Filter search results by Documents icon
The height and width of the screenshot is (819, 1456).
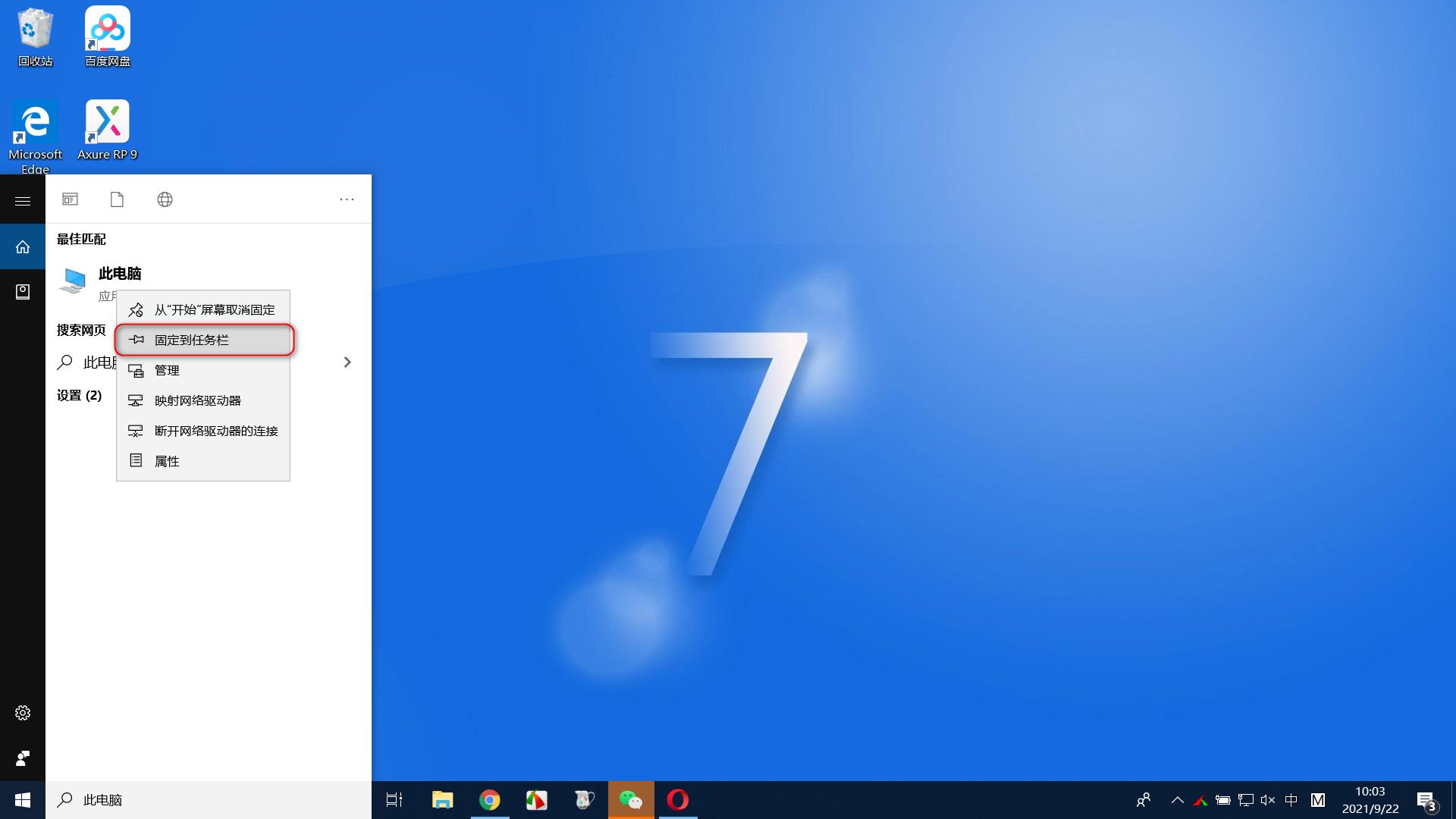117,199
